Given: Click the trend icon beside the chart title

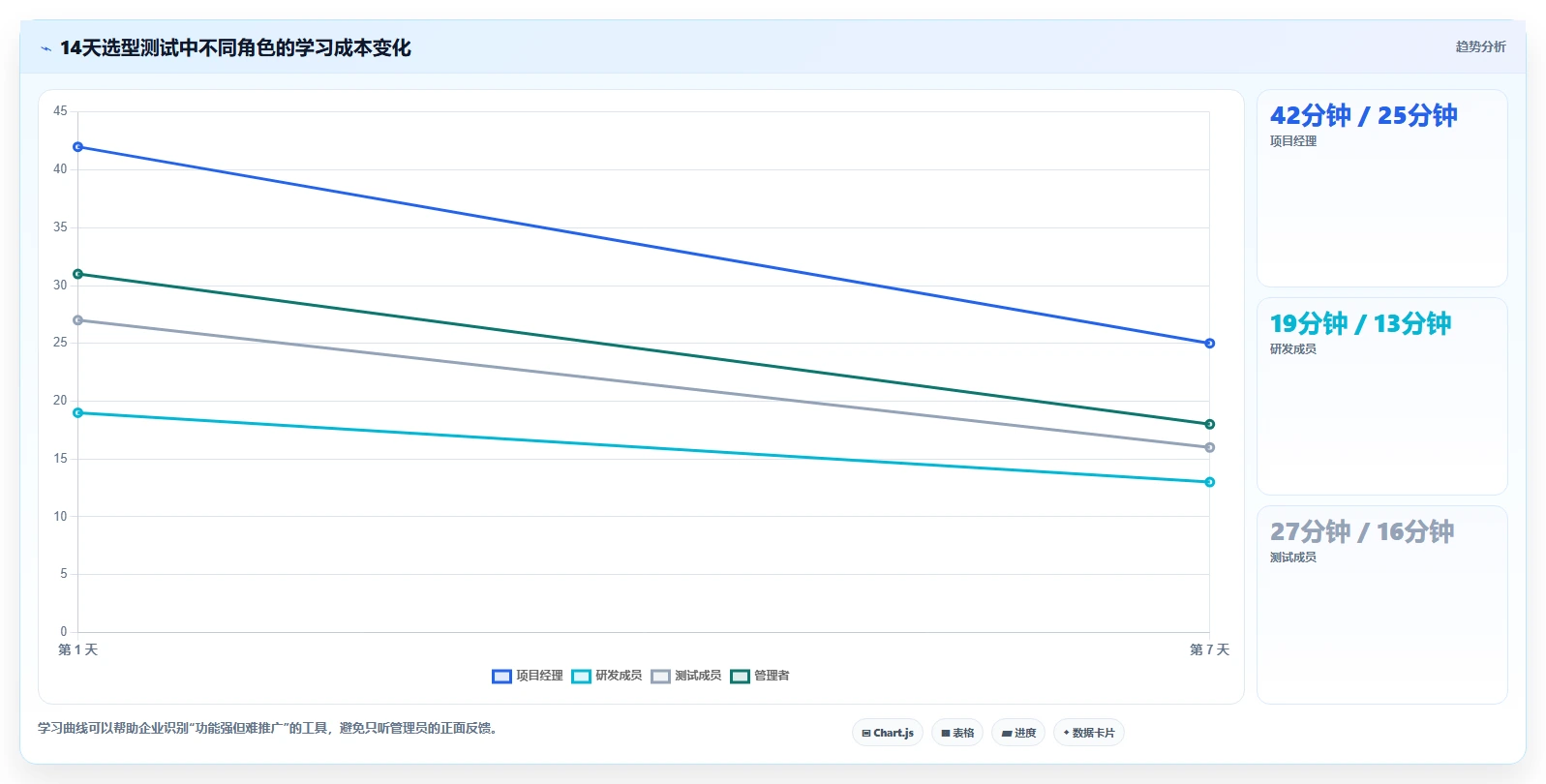Looking at the screenshot, I should pos(45,48).
